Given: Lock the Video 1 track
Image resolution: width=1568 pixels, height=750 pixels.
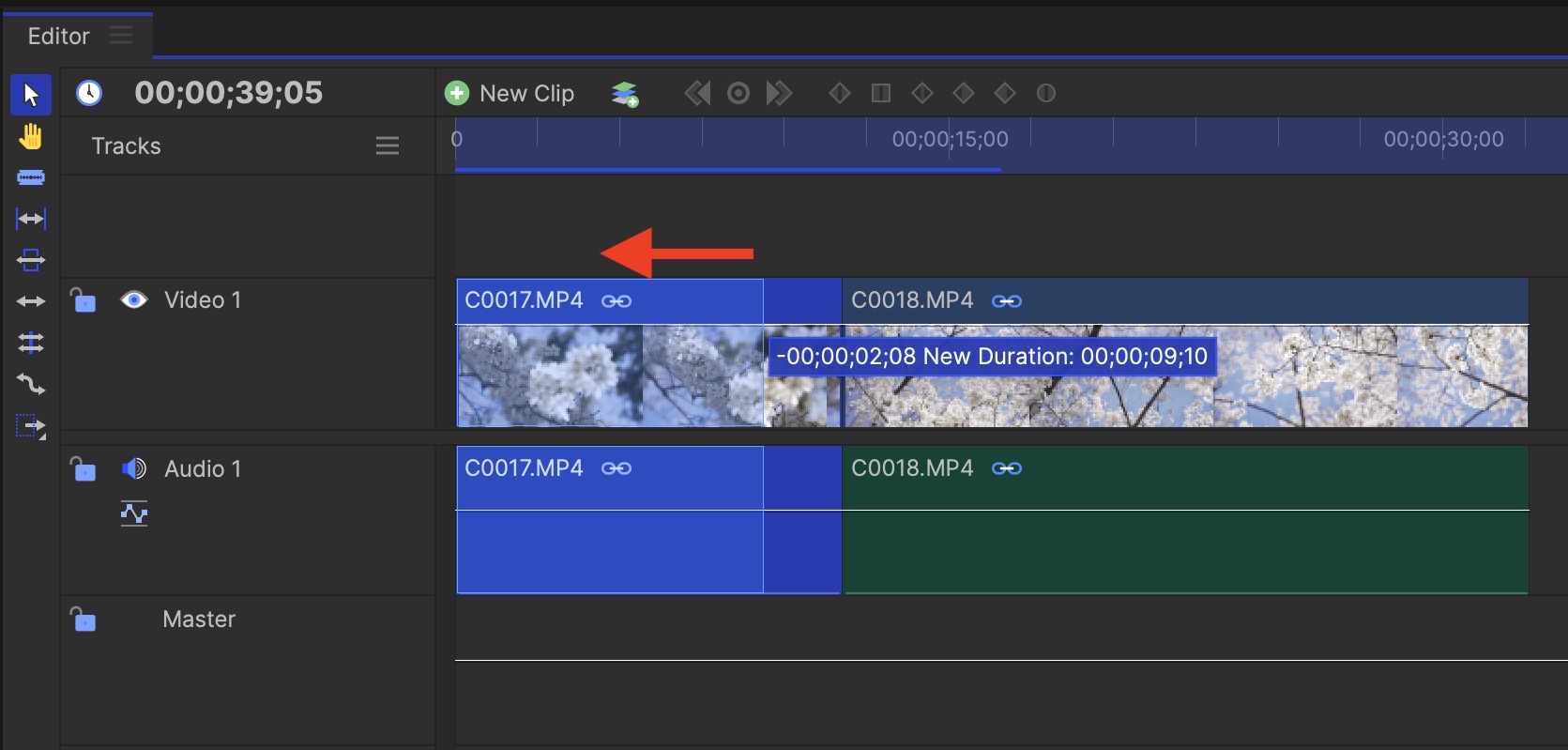Looking at the screenshot, I should 84,300.
